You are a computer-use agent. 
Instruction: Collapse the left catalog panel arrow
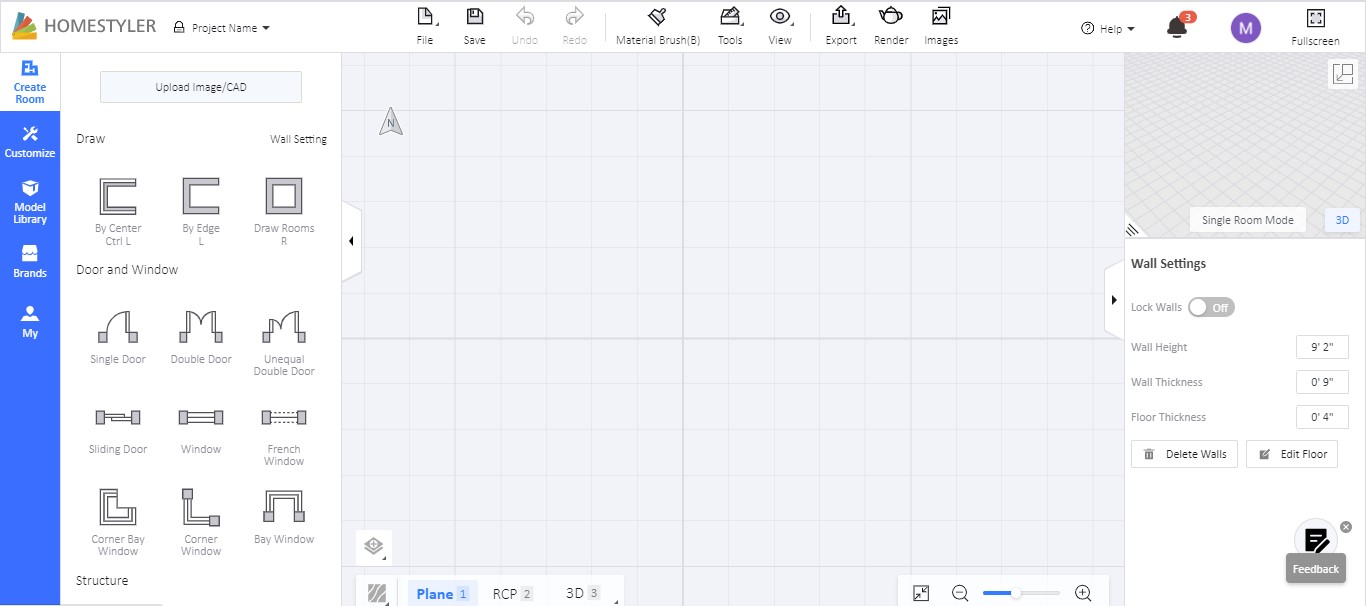(x=351, y=241)
